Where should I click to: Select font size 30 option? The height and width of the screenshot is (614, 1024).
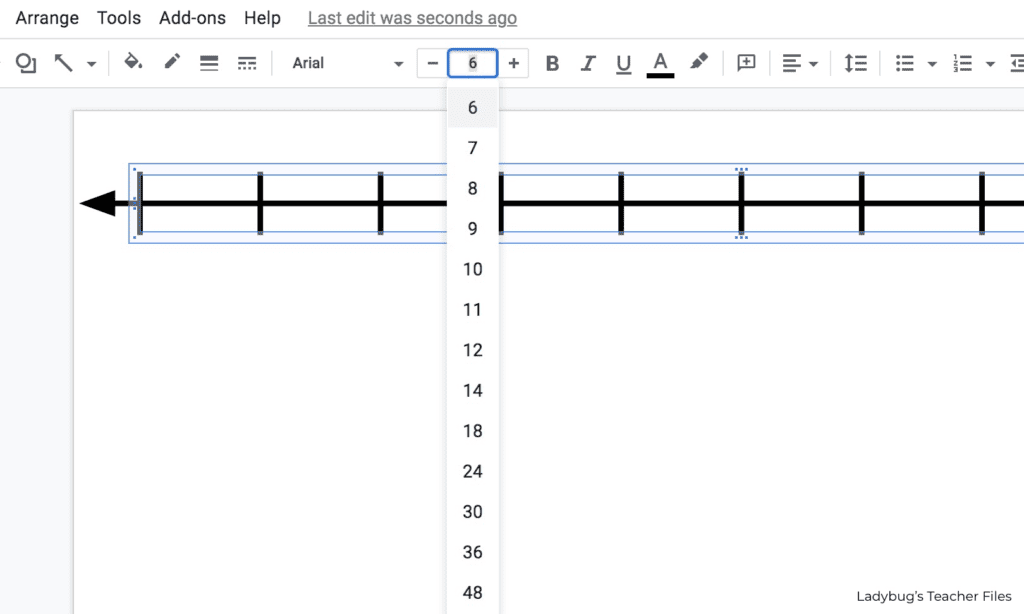click(473, 512)
